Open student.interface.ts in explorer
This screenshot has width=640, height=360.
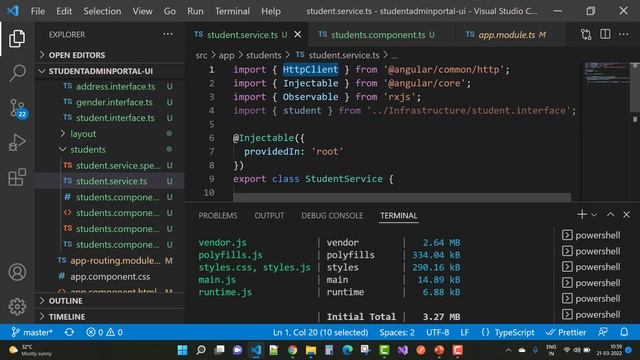116,118
